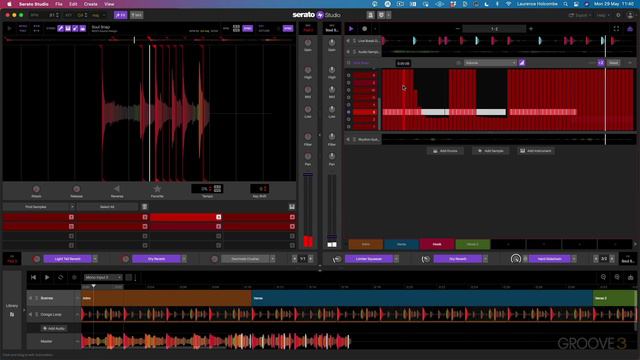This screenshot has width=640, height=360.
Task: Open the Light Tail Reverb effect dropdown
Action: pyautogui.click(x=95, y=259)
